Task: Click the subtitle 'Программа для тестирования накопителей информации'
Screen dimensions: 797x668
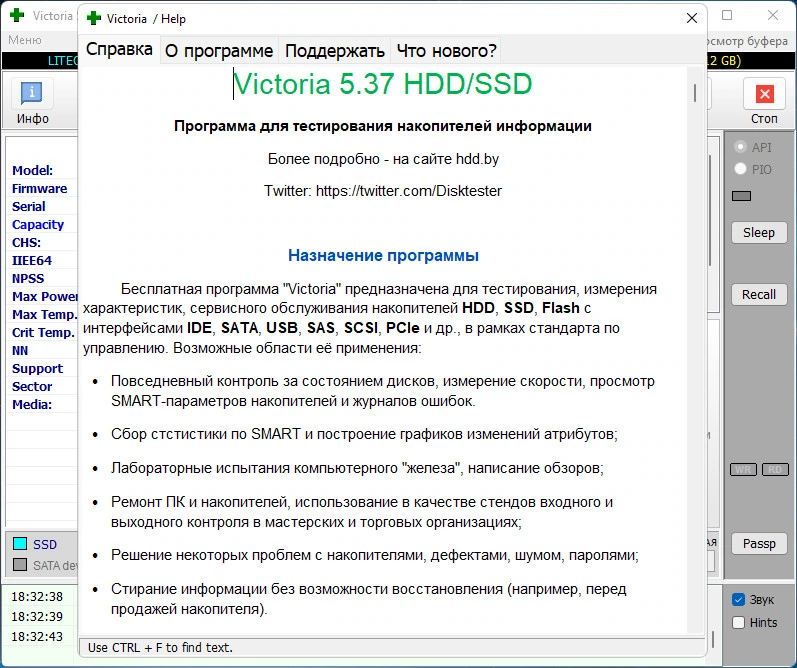Action: 383,126
